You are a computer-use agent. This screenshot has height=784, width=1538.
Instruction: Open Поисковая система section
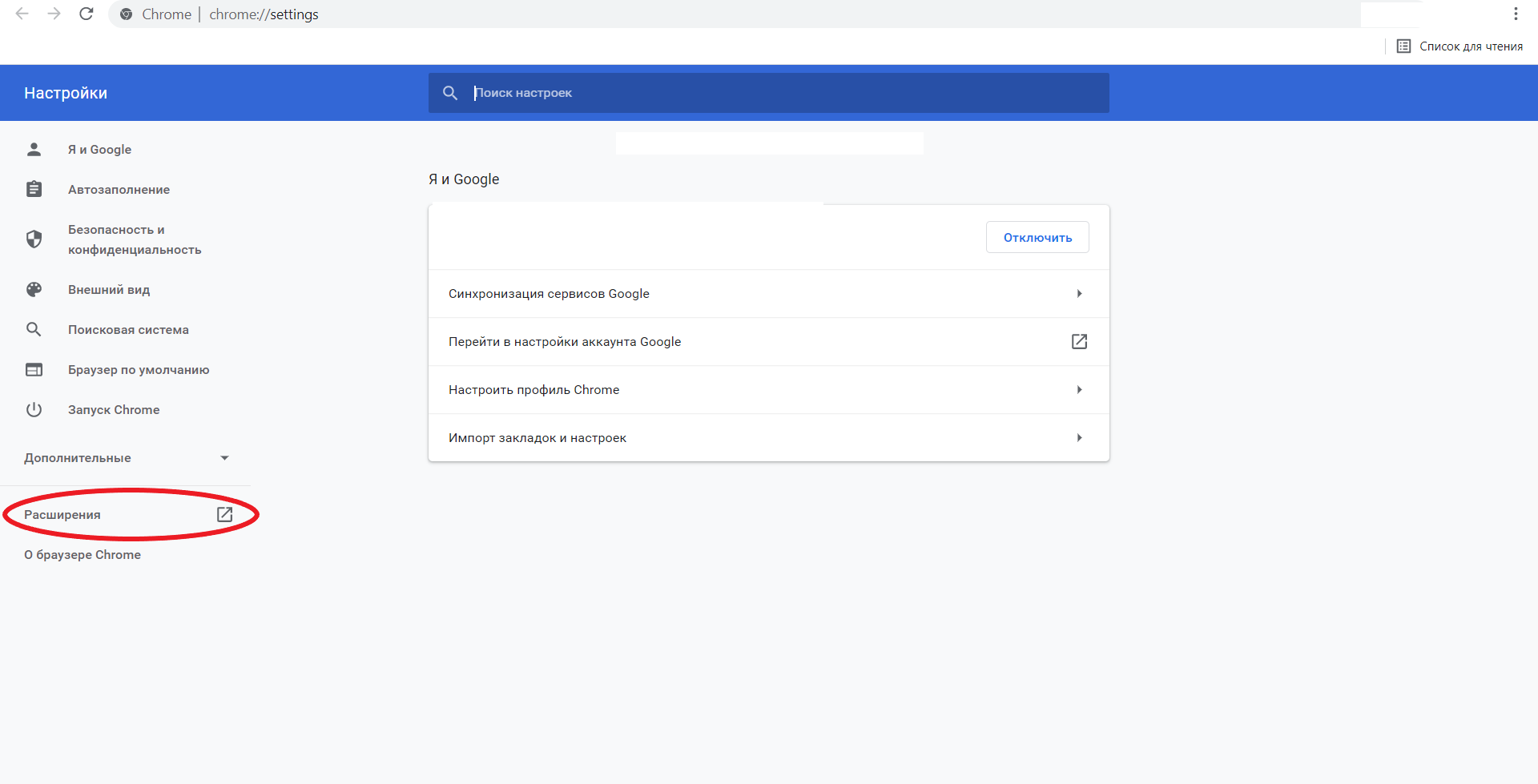pyautogui.click(x=128, y=329)
